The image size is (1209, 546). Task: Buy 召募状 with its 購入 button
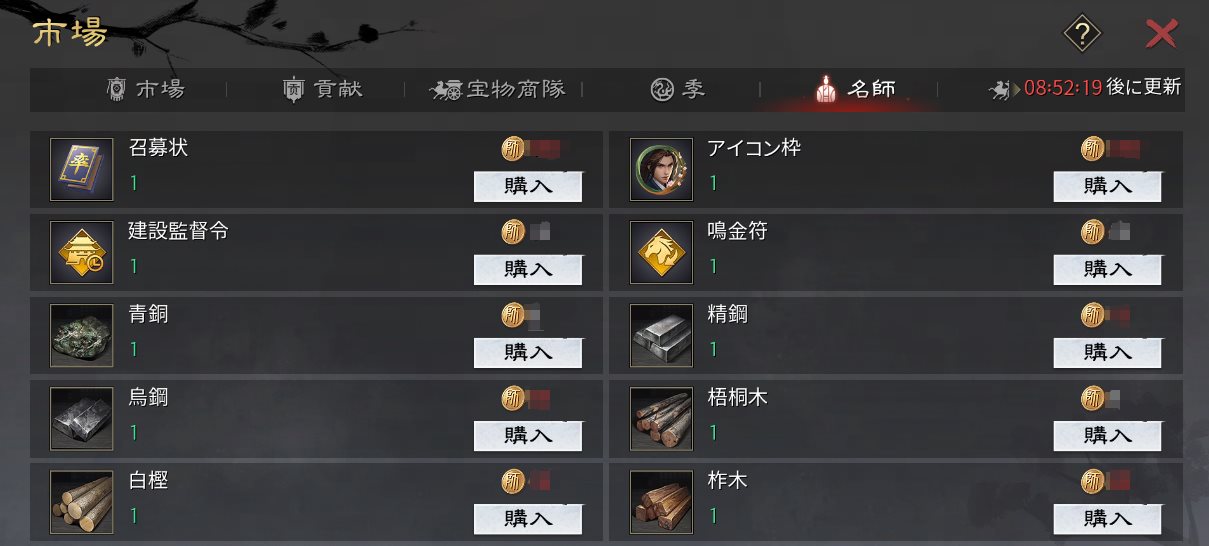pos(528,186)
